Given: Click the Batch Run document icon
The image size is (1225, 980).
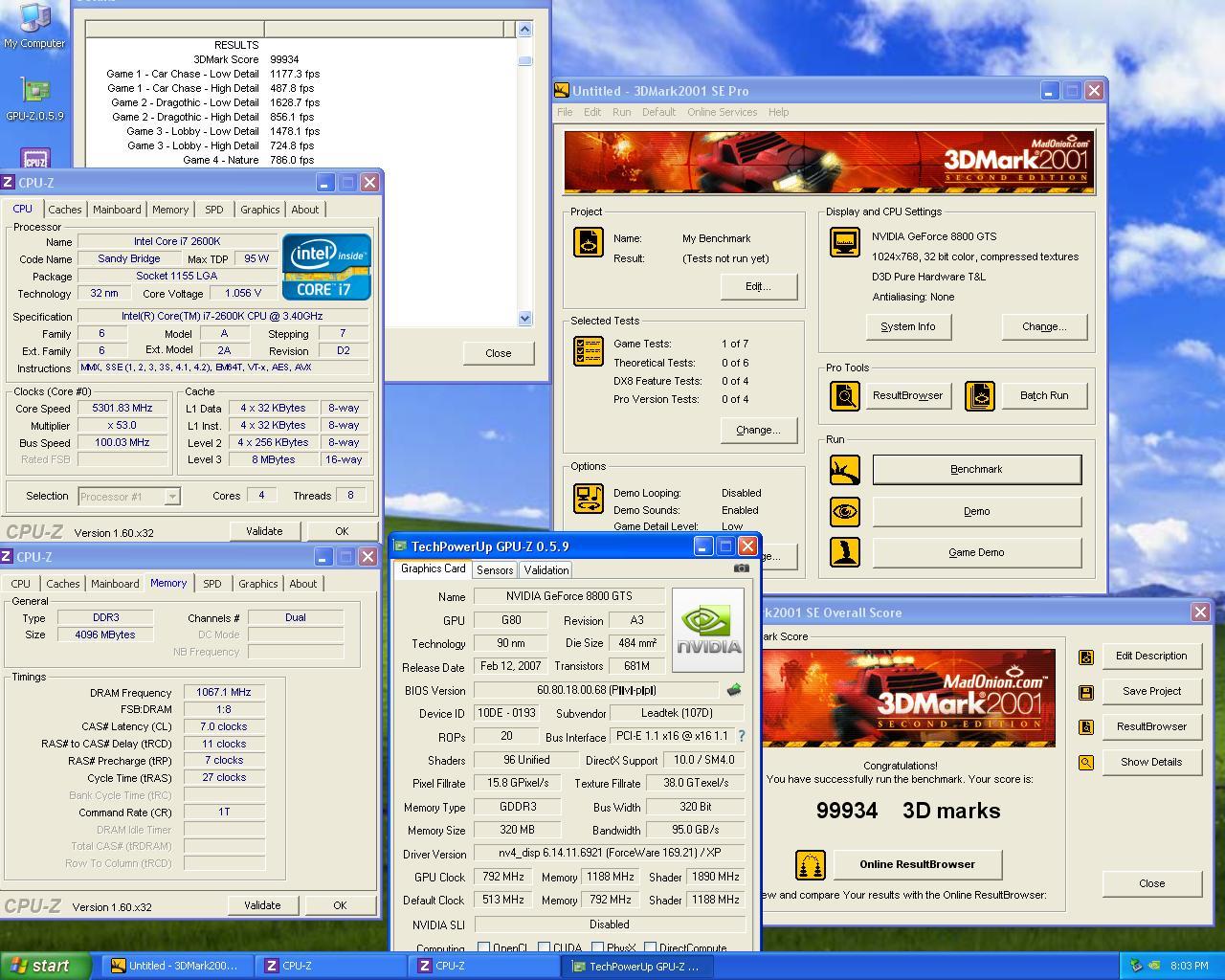Looking at the screenshot, I should click(x=980, y=395).
